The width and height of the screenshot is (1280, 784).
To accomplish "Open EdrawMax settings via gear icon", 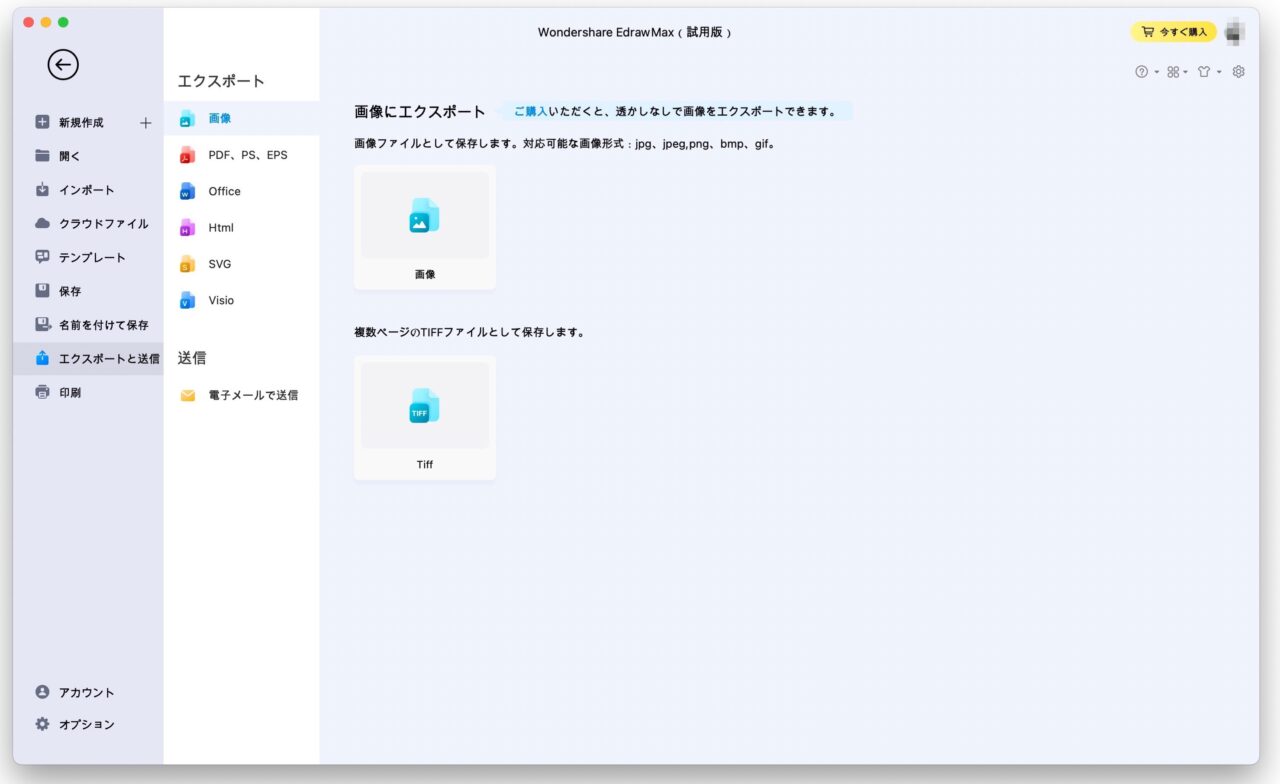I will pos(1238,71).
